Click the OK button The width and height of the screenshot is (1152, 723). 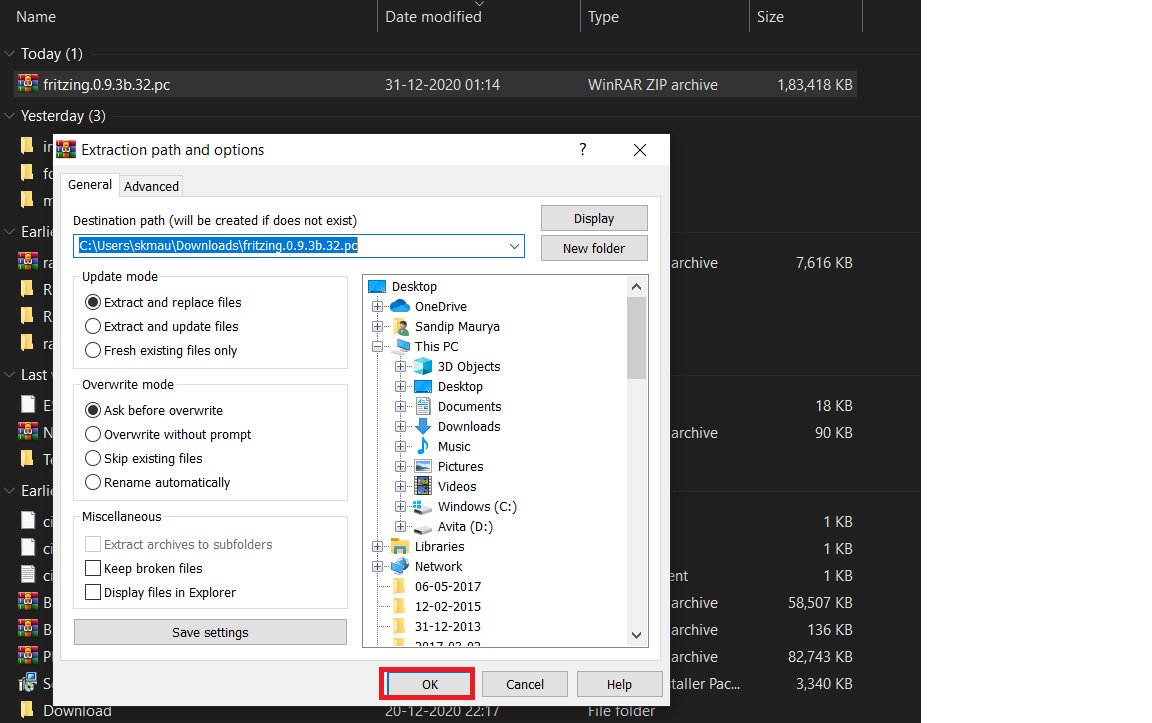point(430,684)
